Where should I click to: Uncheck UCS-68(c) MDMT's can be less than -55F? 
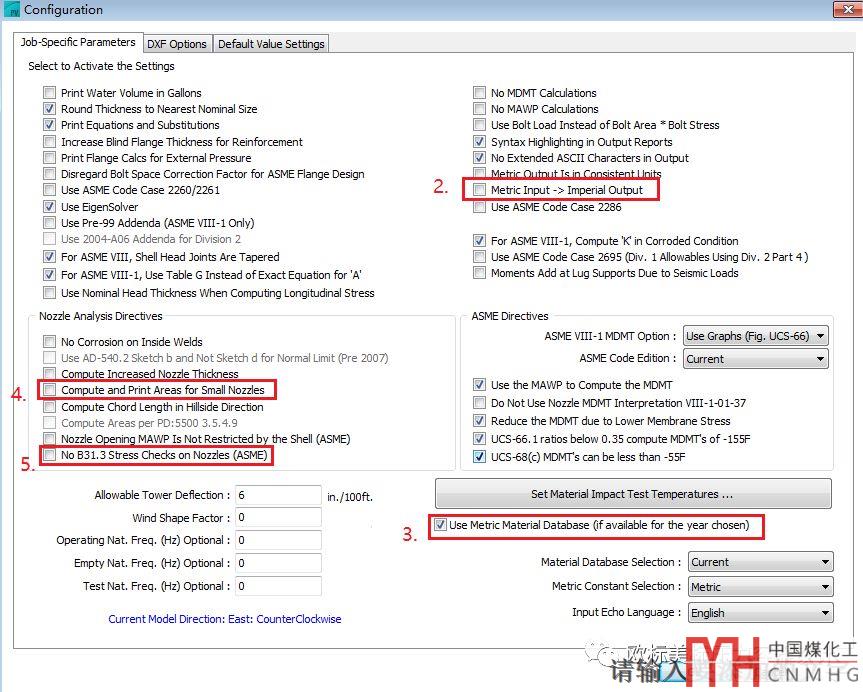(x=479, y=457)
